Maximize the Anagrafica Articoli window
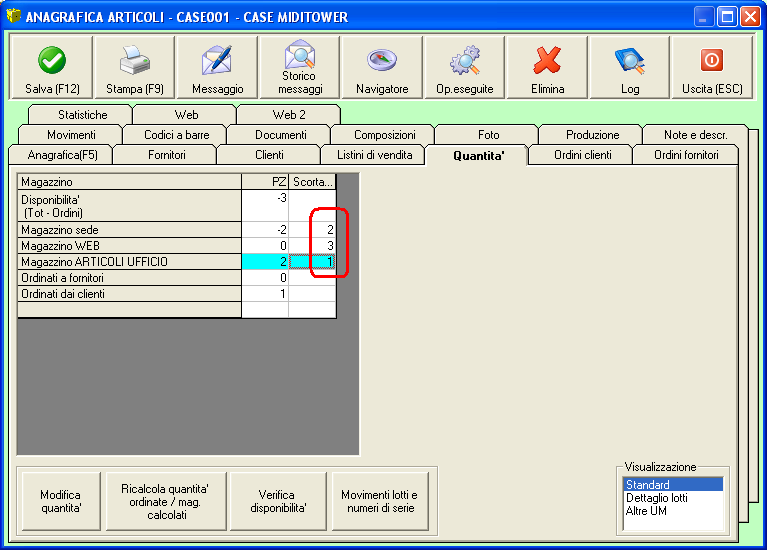The image size is (767, 550). click(727, 17)
